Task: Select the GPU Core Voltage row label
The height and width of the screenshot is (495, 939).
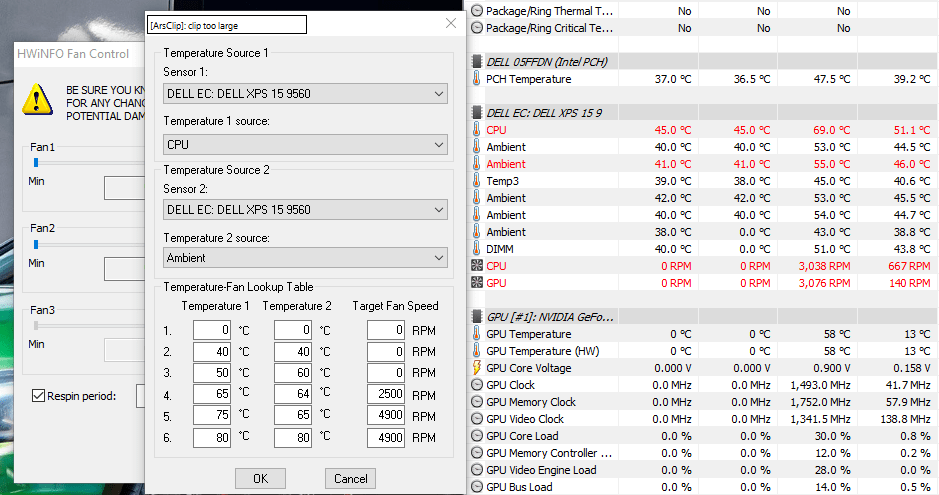Action: point(528,368)
